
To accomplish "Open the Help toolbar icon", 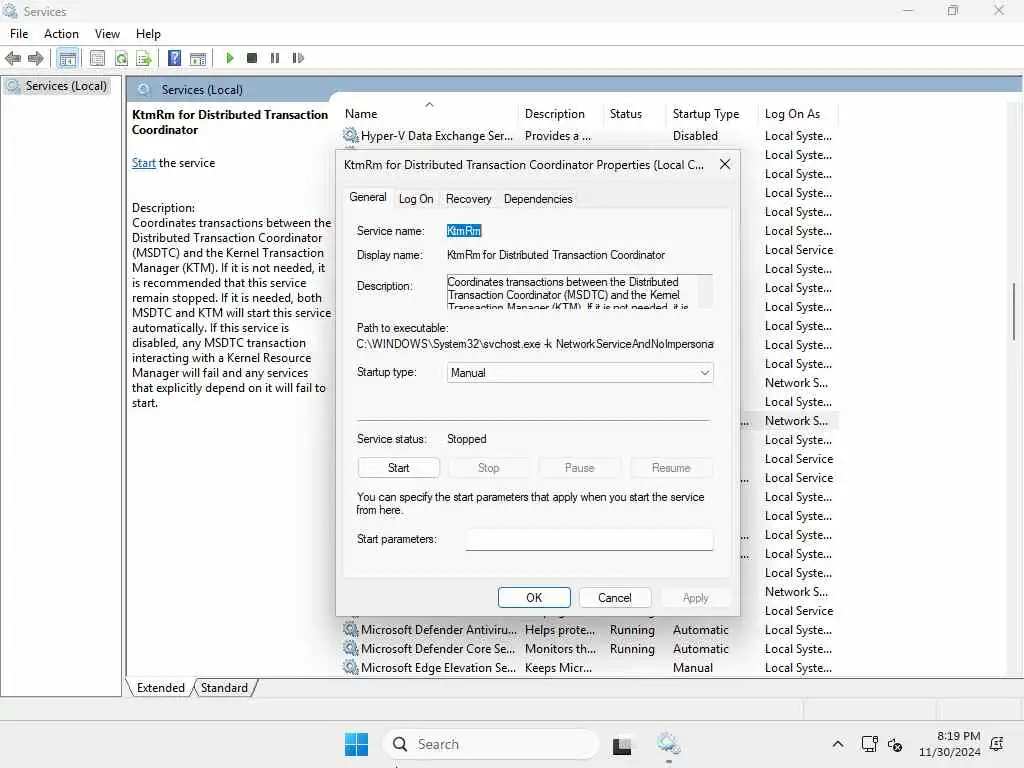I will pyautogui.click(x=174, y=58).
